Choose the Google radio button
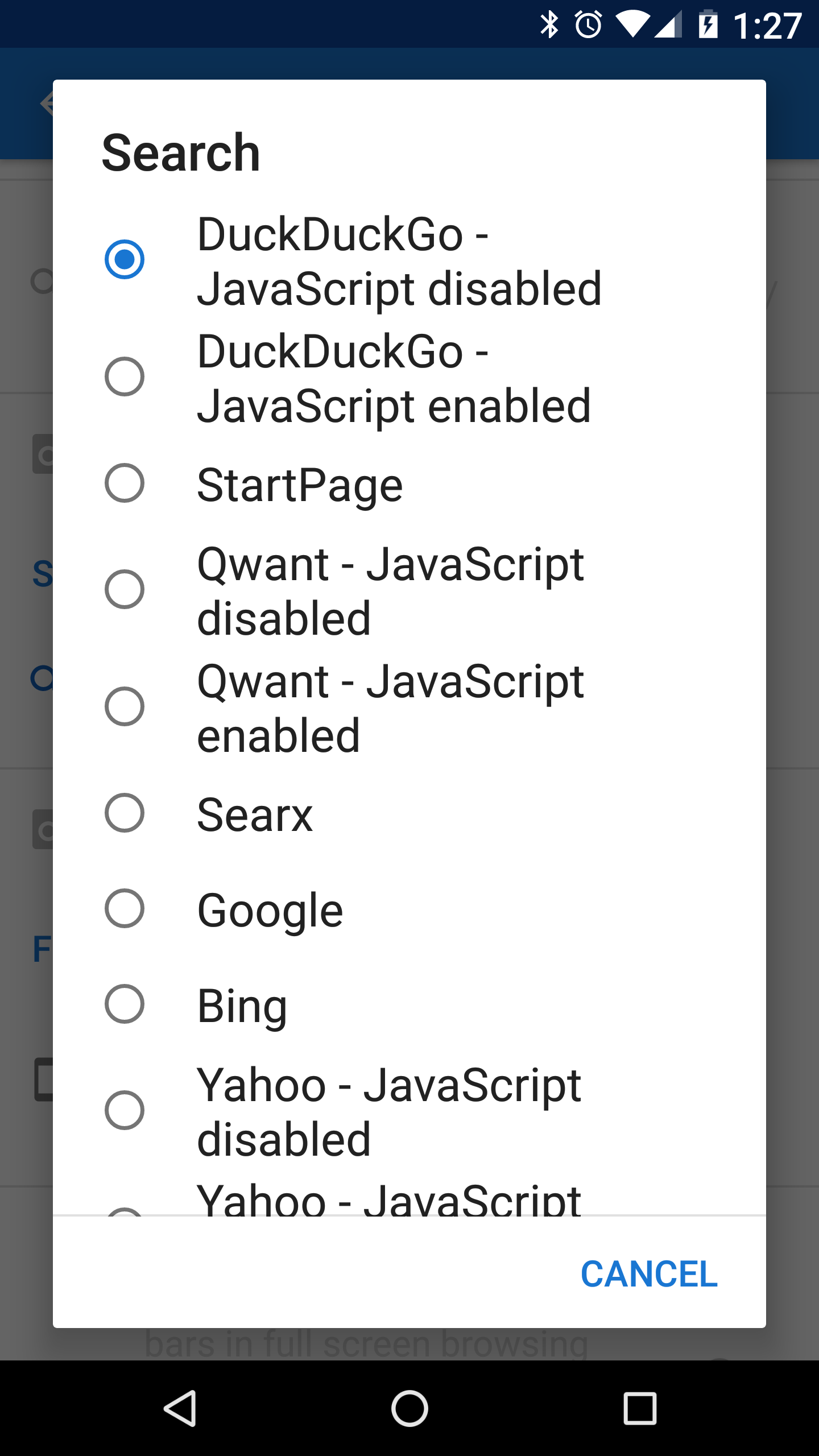The image size is (819, 1456). [x=125, y=908]
